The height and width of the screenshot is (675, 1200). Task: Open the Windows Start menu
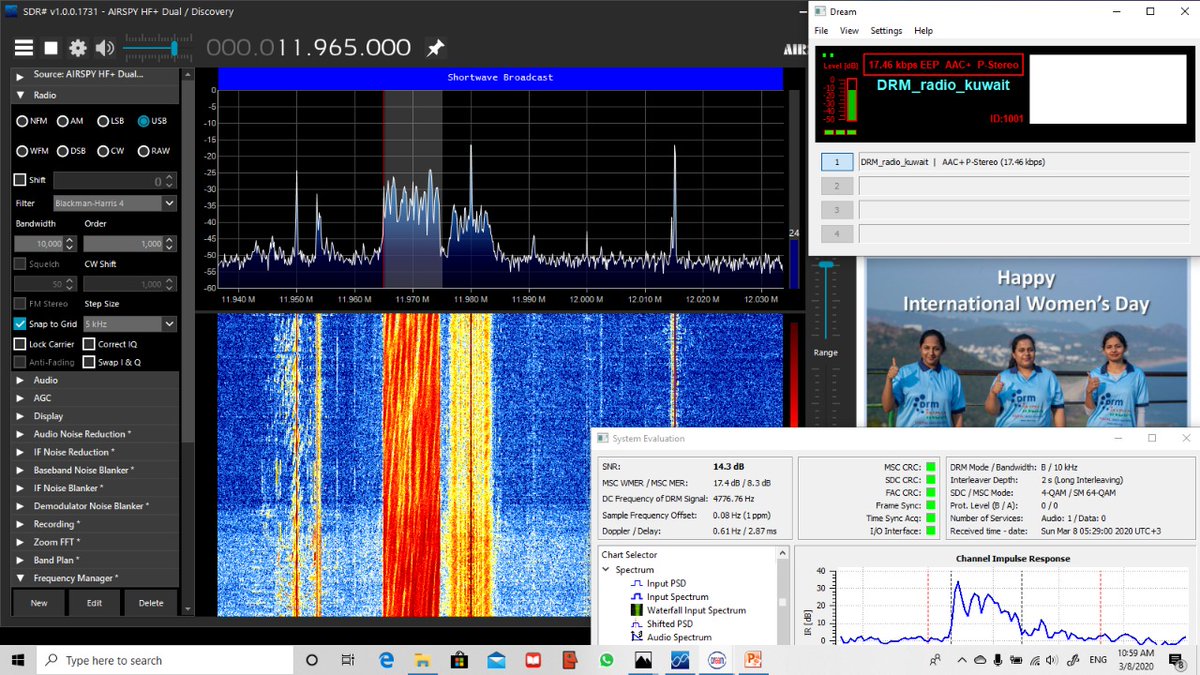(x=18, y=660)
